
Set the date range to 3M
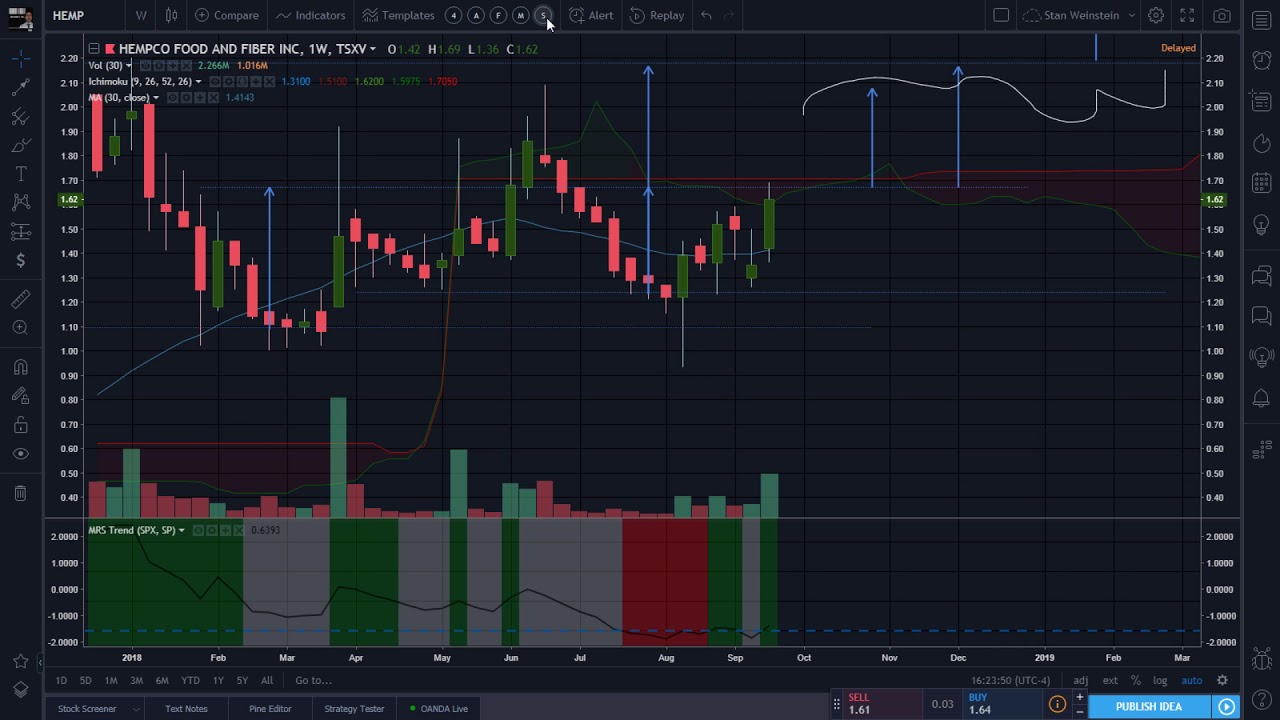click(136, 681)
